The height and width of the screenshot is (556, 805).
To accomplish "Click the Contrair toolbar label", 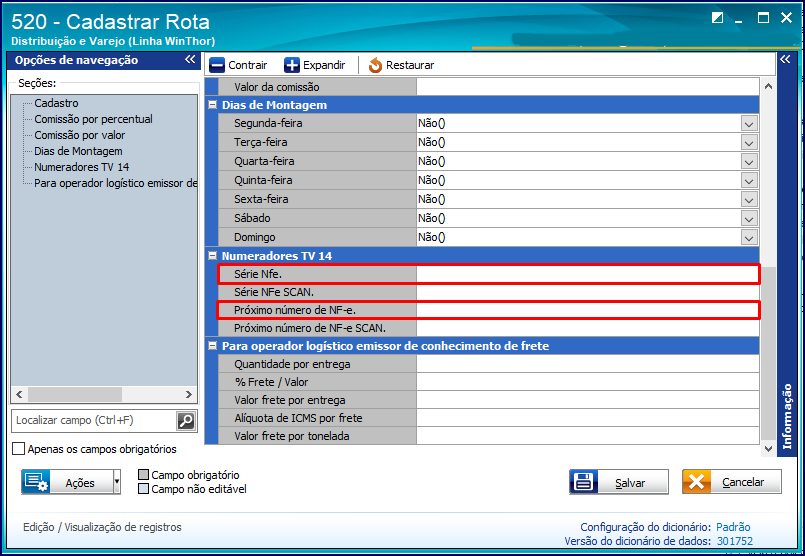I will coord(248,65).
